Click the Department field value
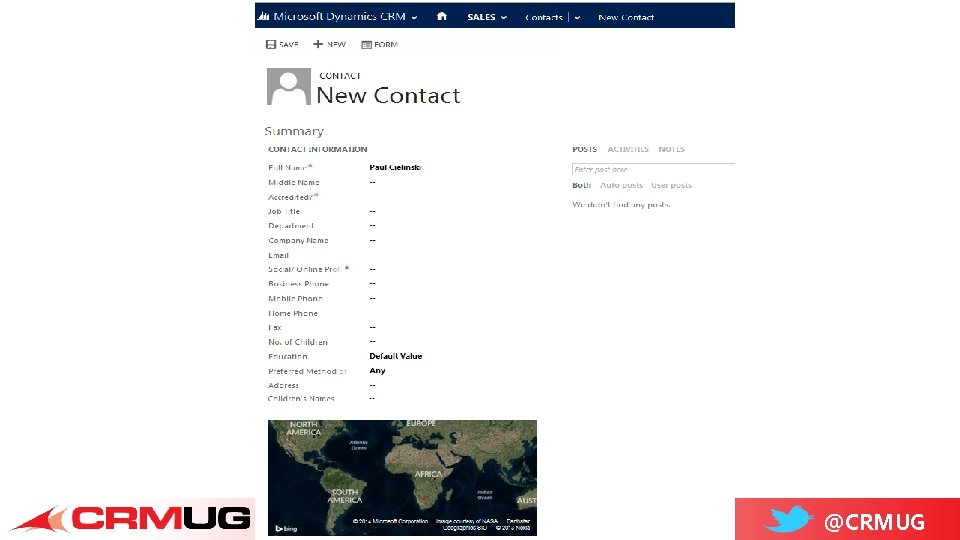This screenshot has width=960, height=540. pyautogui.click(x=372, y=225)
